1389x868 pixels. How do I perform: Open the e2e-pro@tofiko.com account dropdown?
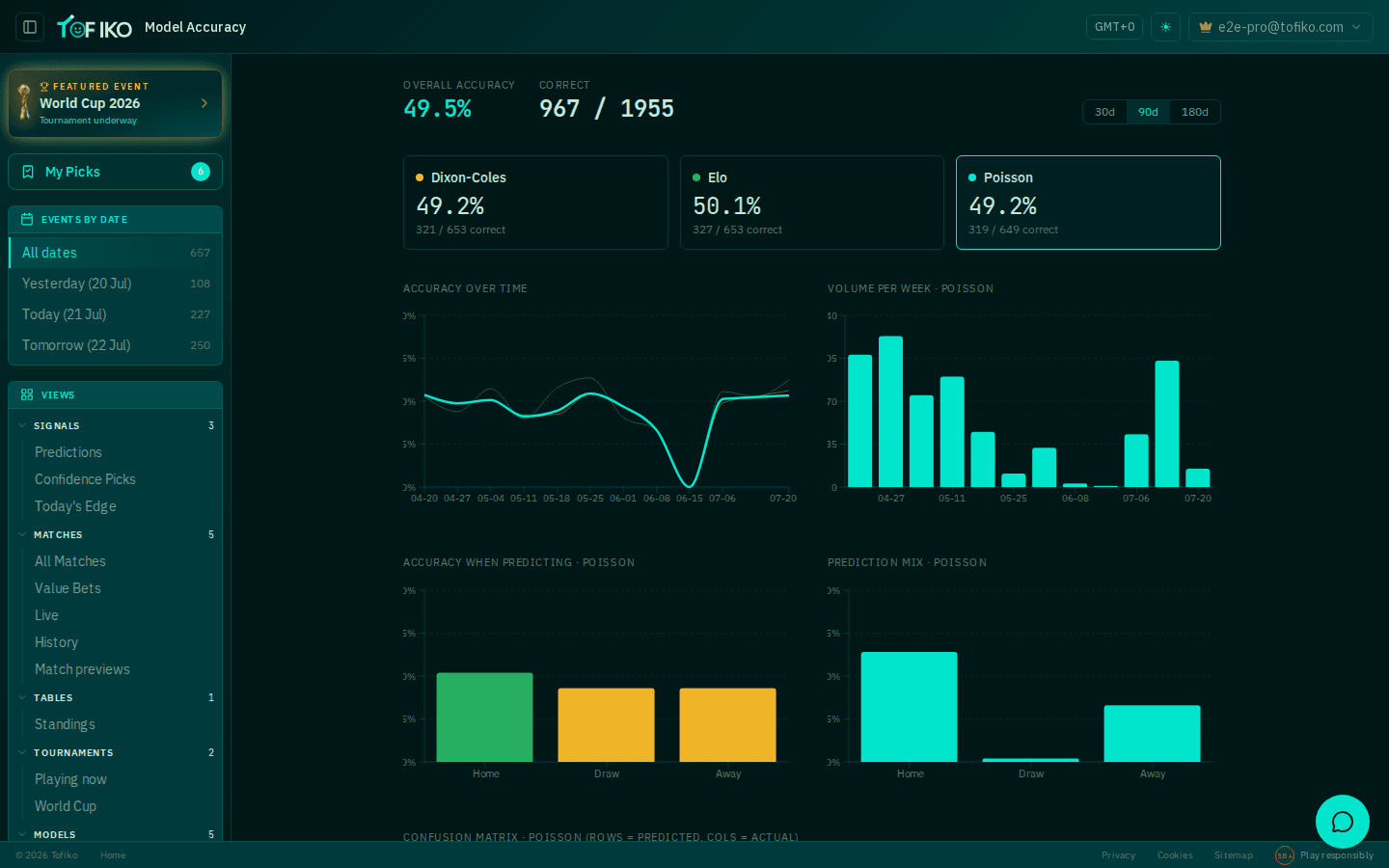point(1280,27)
